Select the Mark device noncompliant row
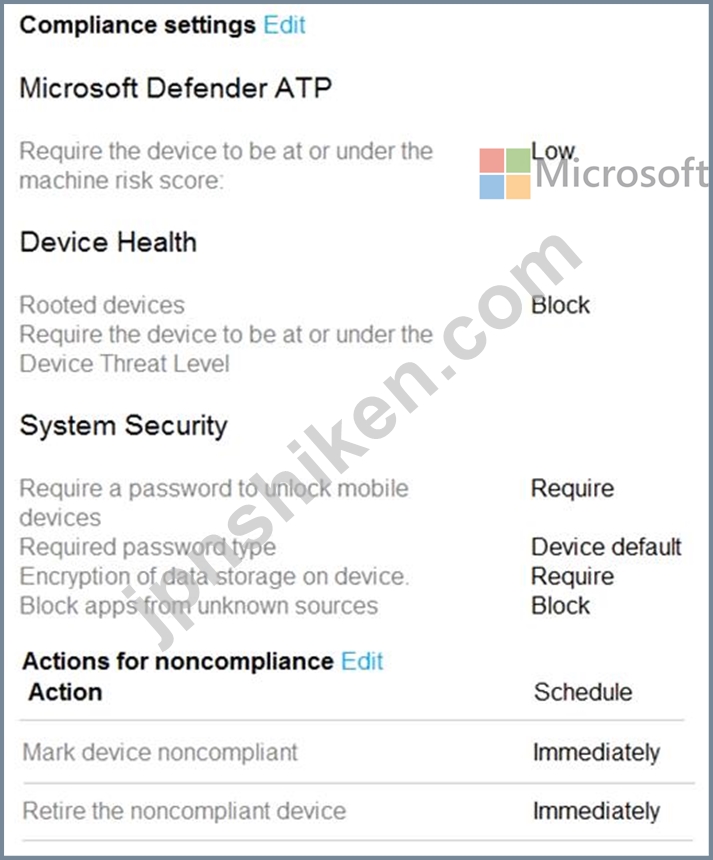The image size is (713, 860). (x=357, y=752)
